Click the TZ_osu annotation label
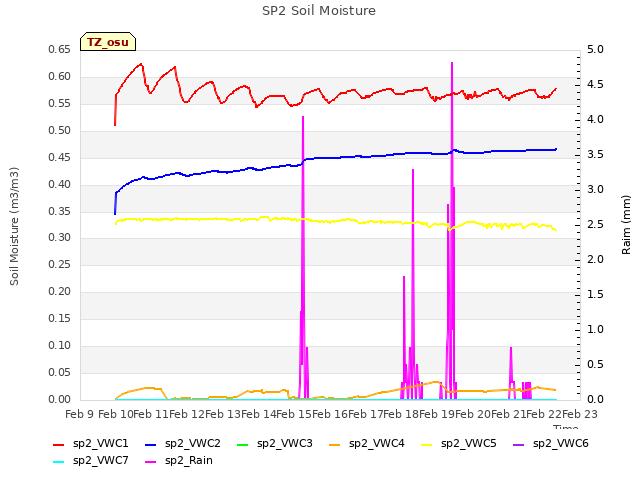 click(108, 42)
